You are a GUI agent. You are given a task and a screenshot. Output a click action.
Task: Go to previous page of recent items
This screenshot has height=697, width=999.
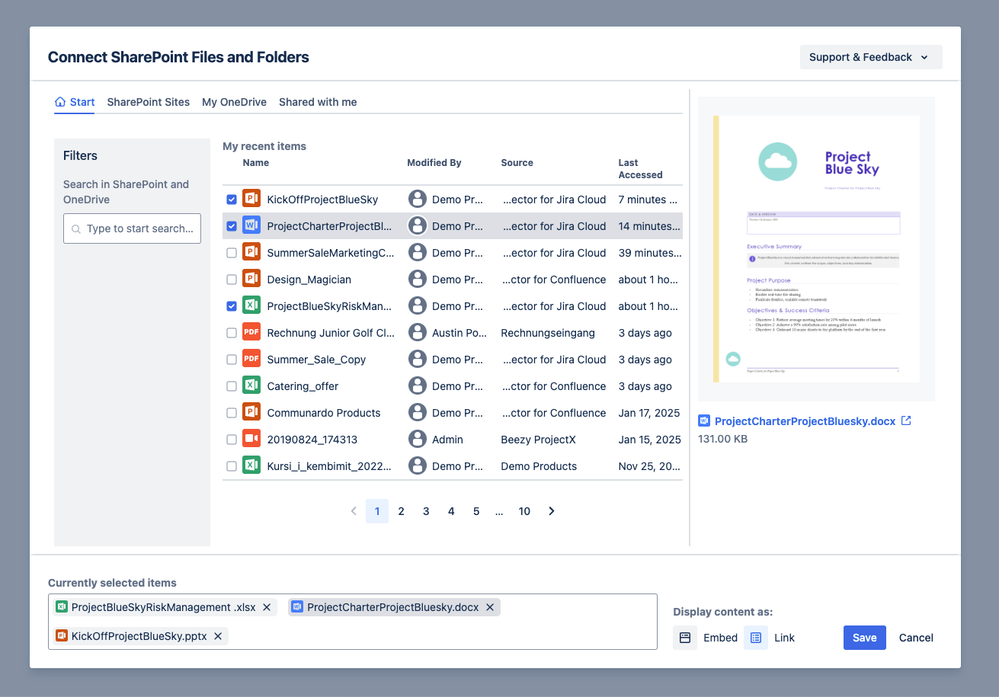[x=354, y=511]
